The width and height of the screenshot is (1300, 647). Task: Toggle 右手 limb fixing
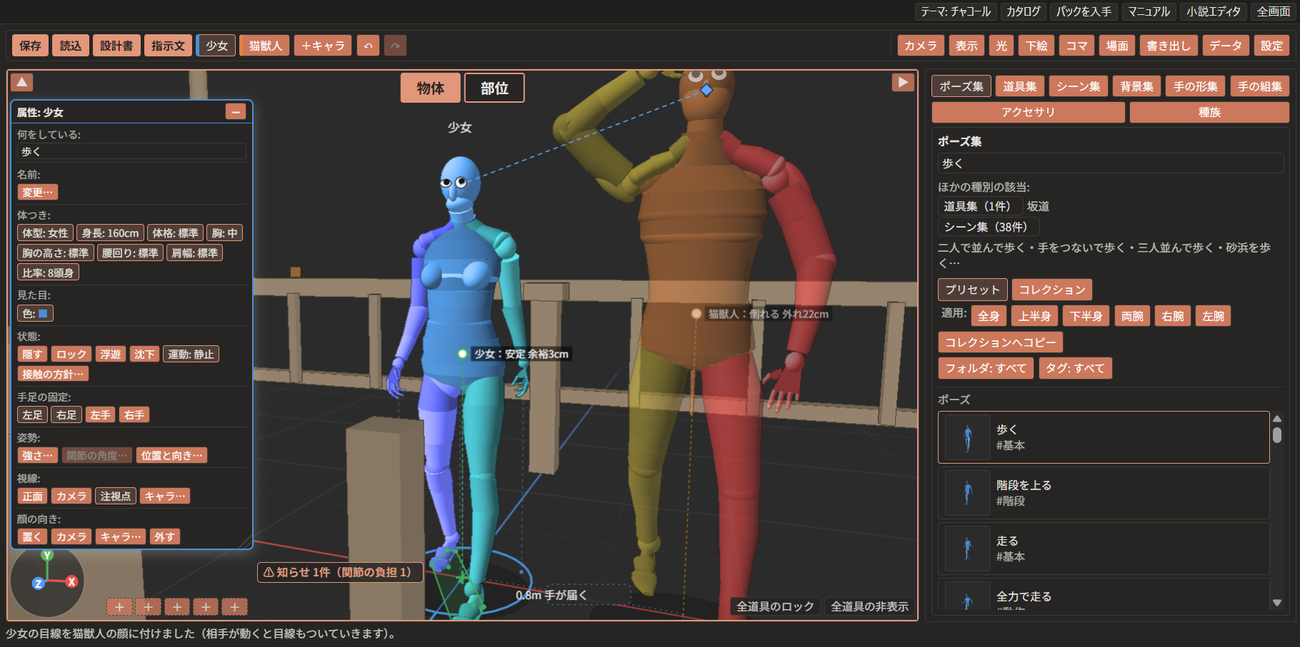(x=133, y=414)
